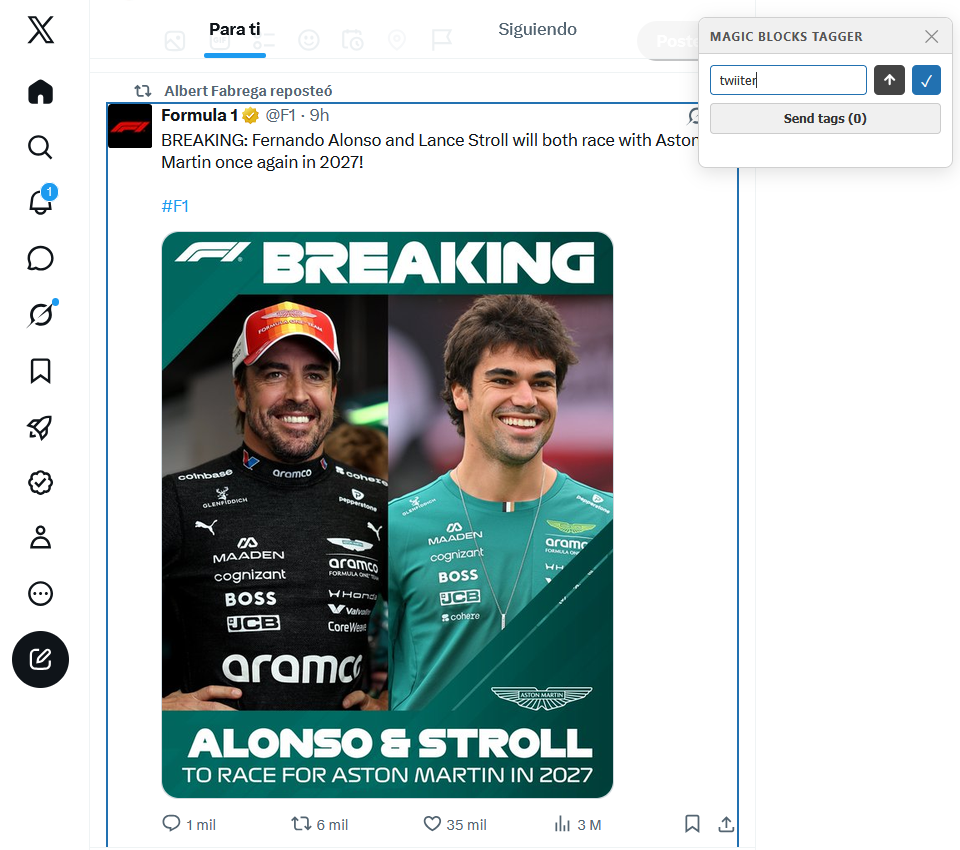Click the compose post button
Screen dimensions: 960x850
click(x=40, y=660)
